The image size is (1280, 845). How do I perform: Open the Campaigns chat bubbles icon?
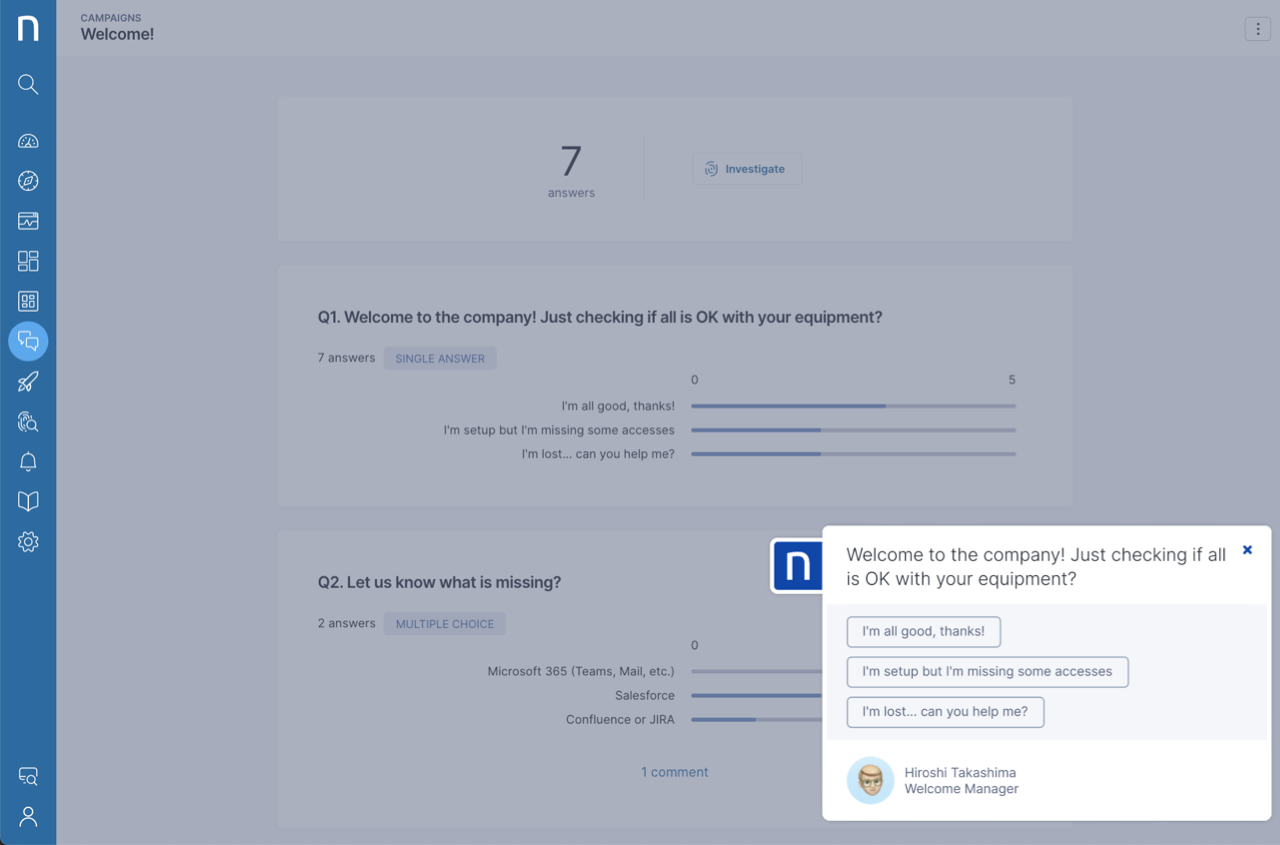click(x=28, y=342)
